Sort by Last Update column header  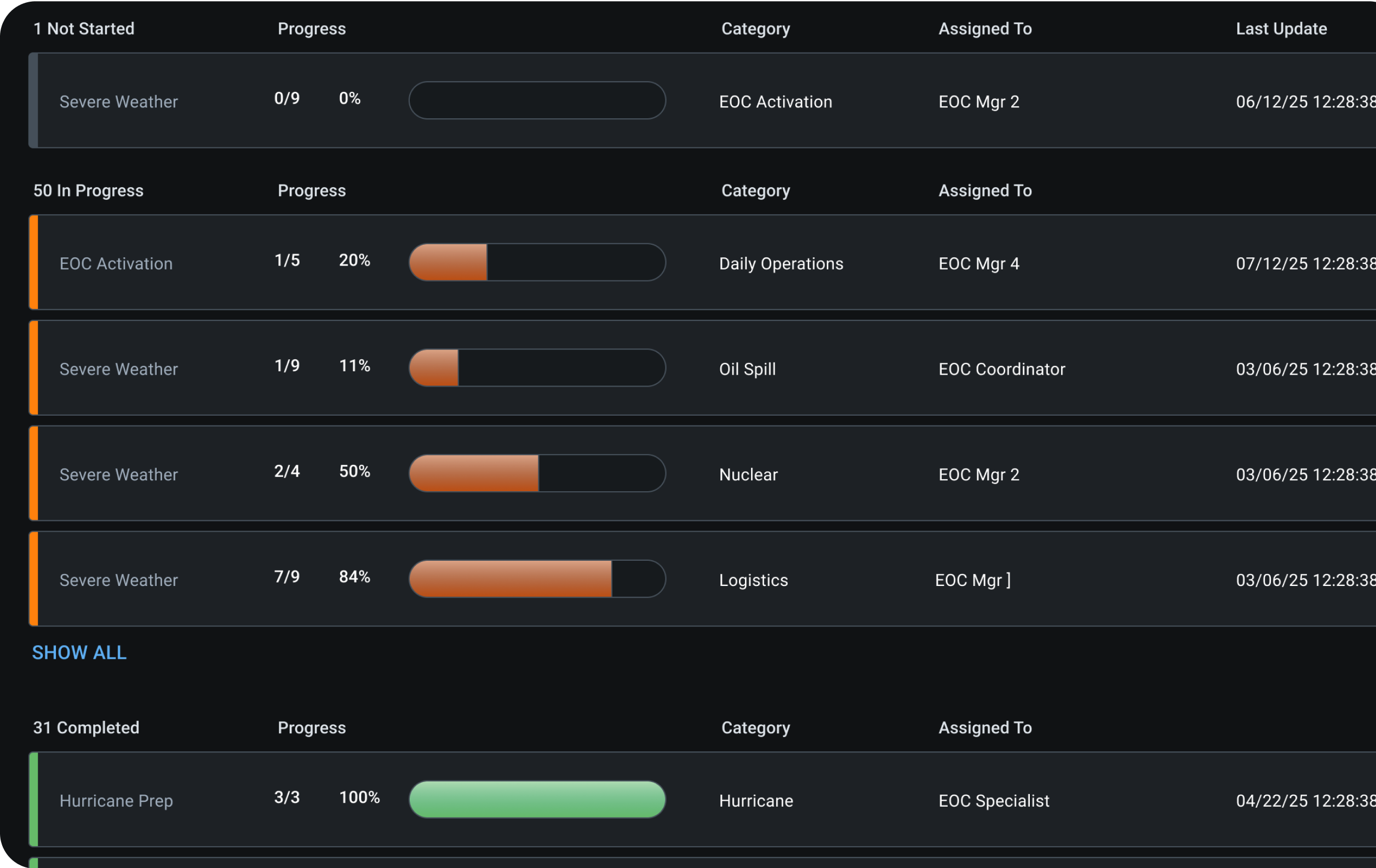click(x=1281, y=28)
